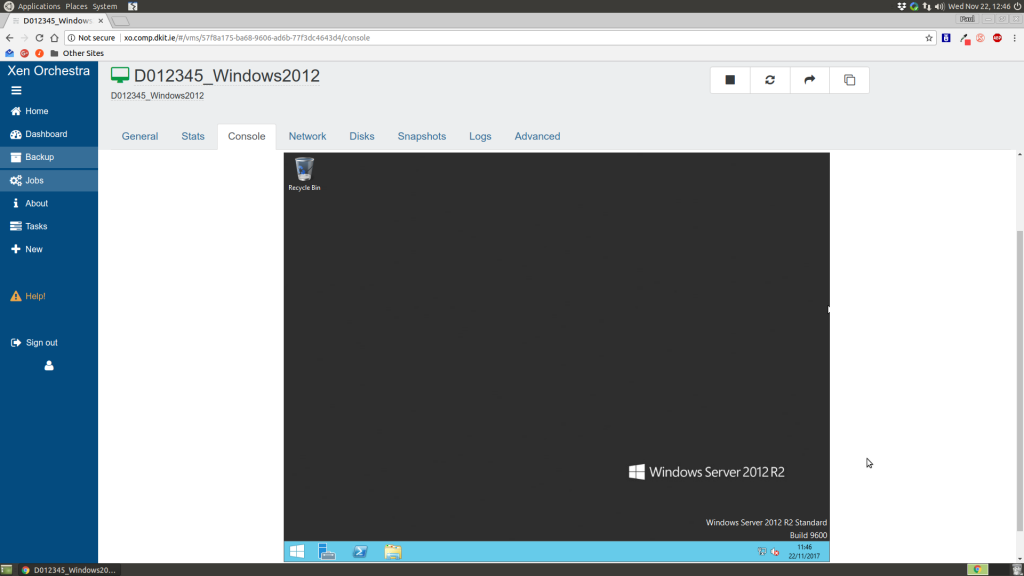1024x576 pixels.
Task: Switch to the Stats tab
Action: (193, 136)
